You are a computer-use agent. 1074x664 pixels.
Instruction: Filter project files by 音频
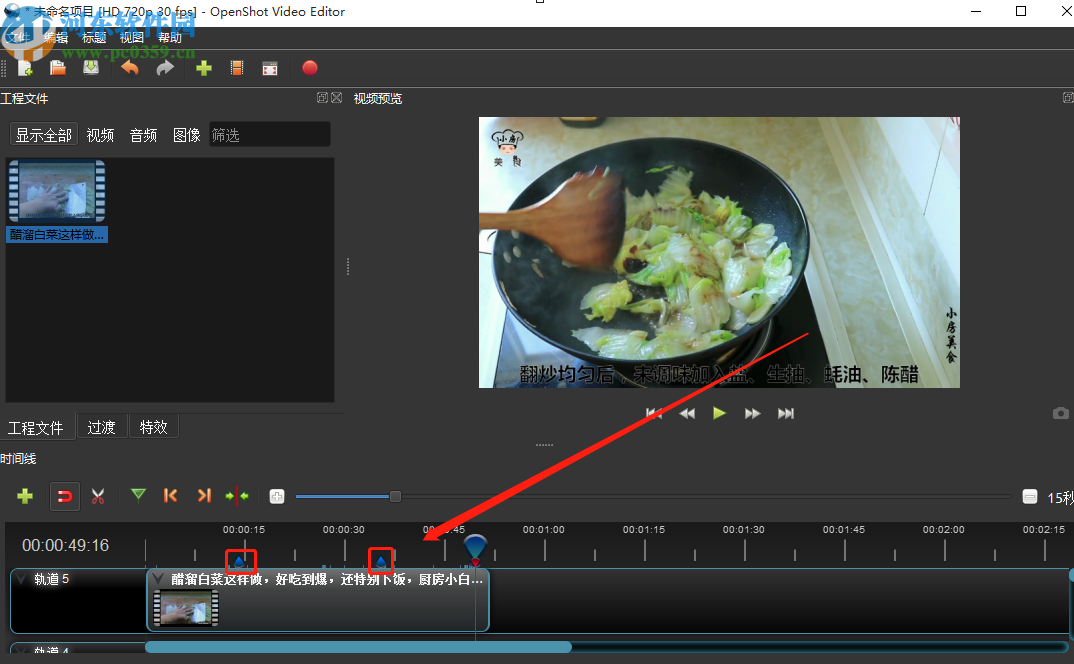pyautogui.click(x=143, y=135)
